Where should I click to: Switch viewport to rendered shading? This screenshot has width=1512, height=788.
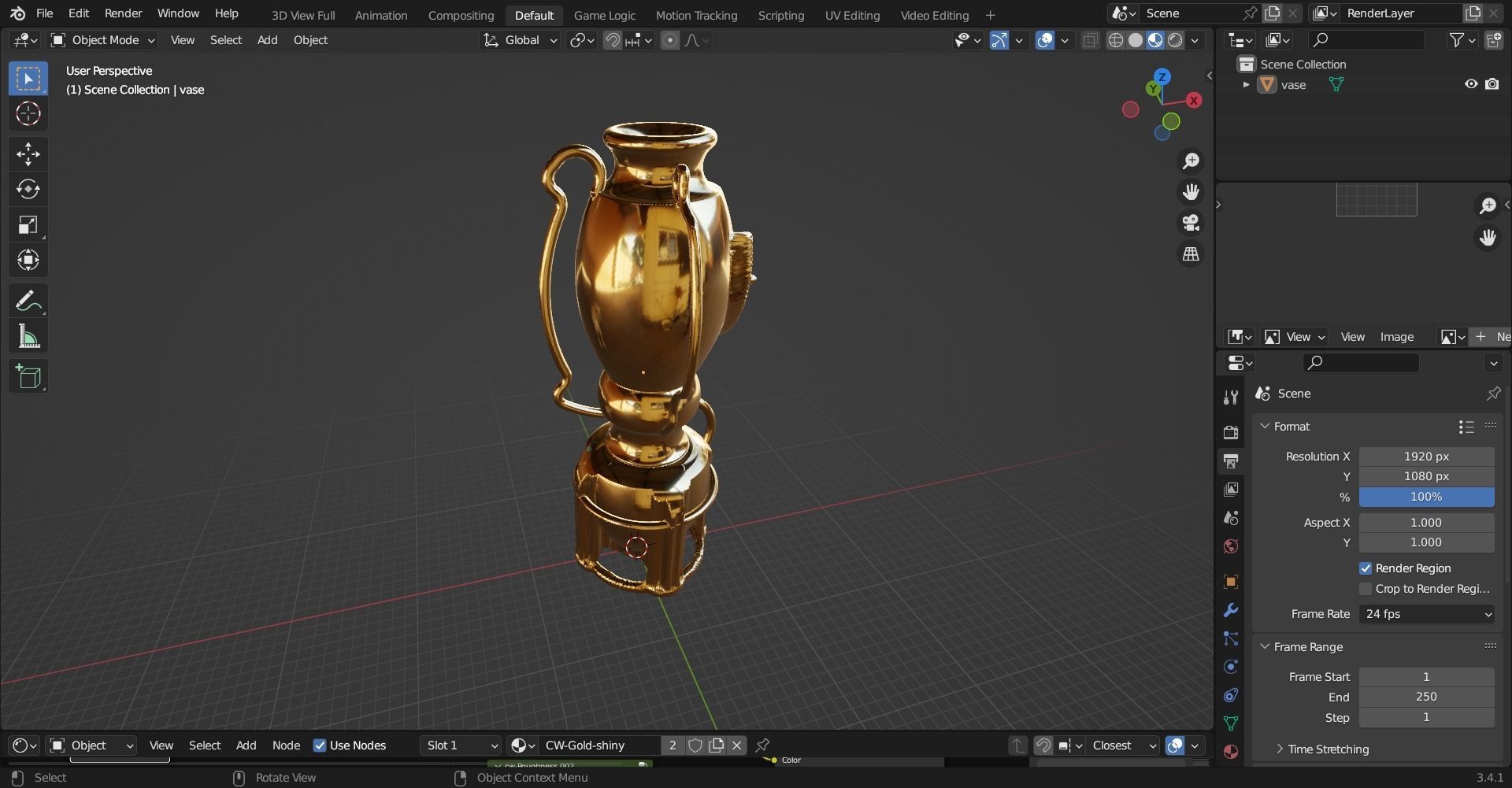1175,40
